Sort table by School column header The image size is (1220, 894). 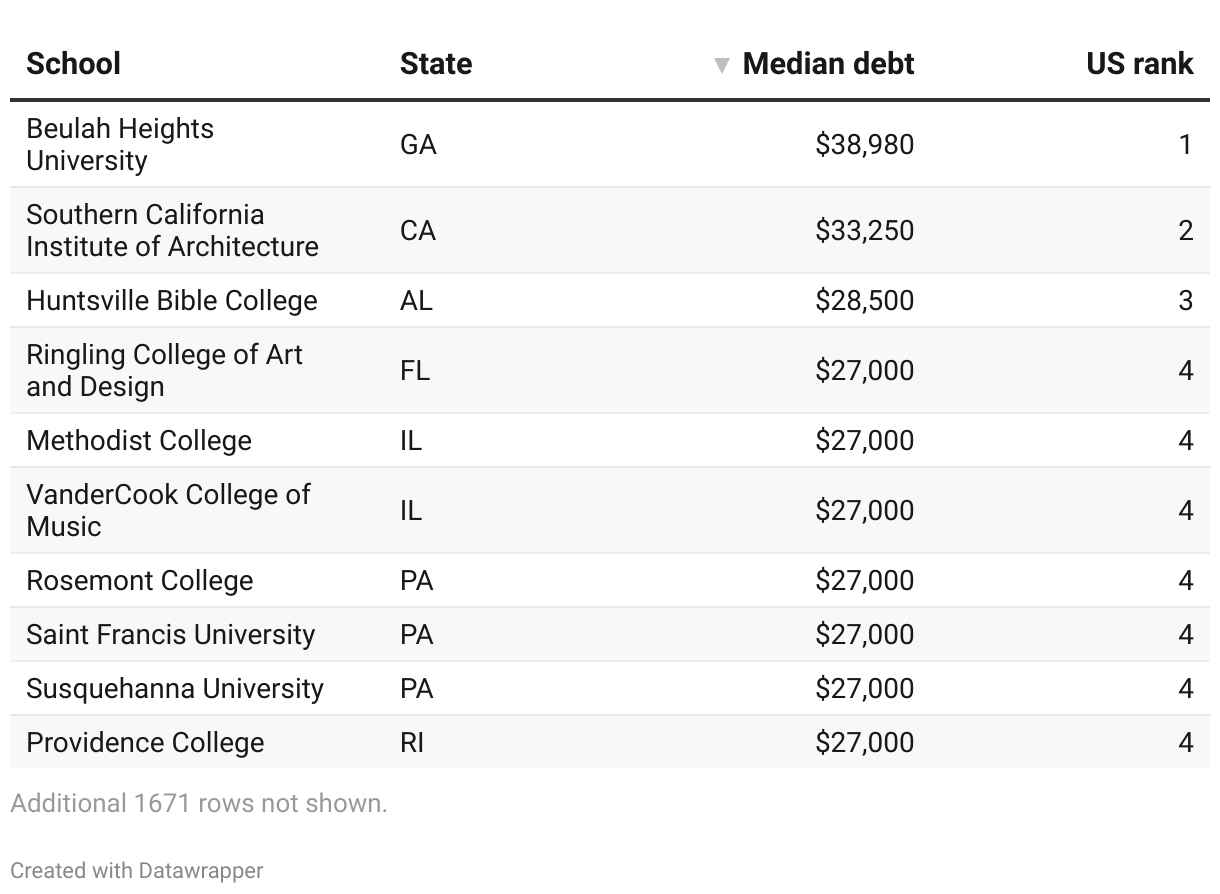pyautogui.click(x=73, y=64)
